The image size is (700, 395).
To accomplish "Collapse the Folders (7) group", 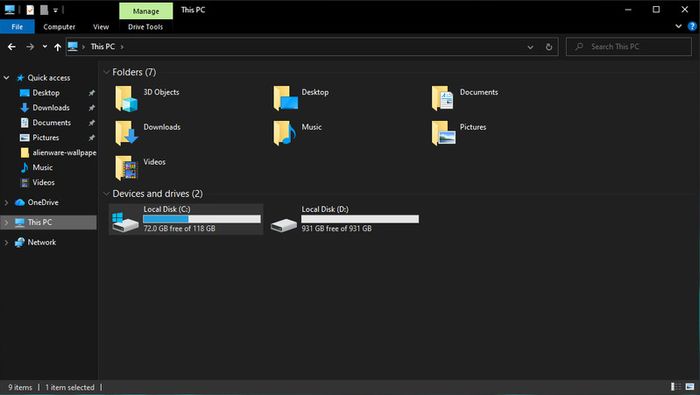I will 106,72.
